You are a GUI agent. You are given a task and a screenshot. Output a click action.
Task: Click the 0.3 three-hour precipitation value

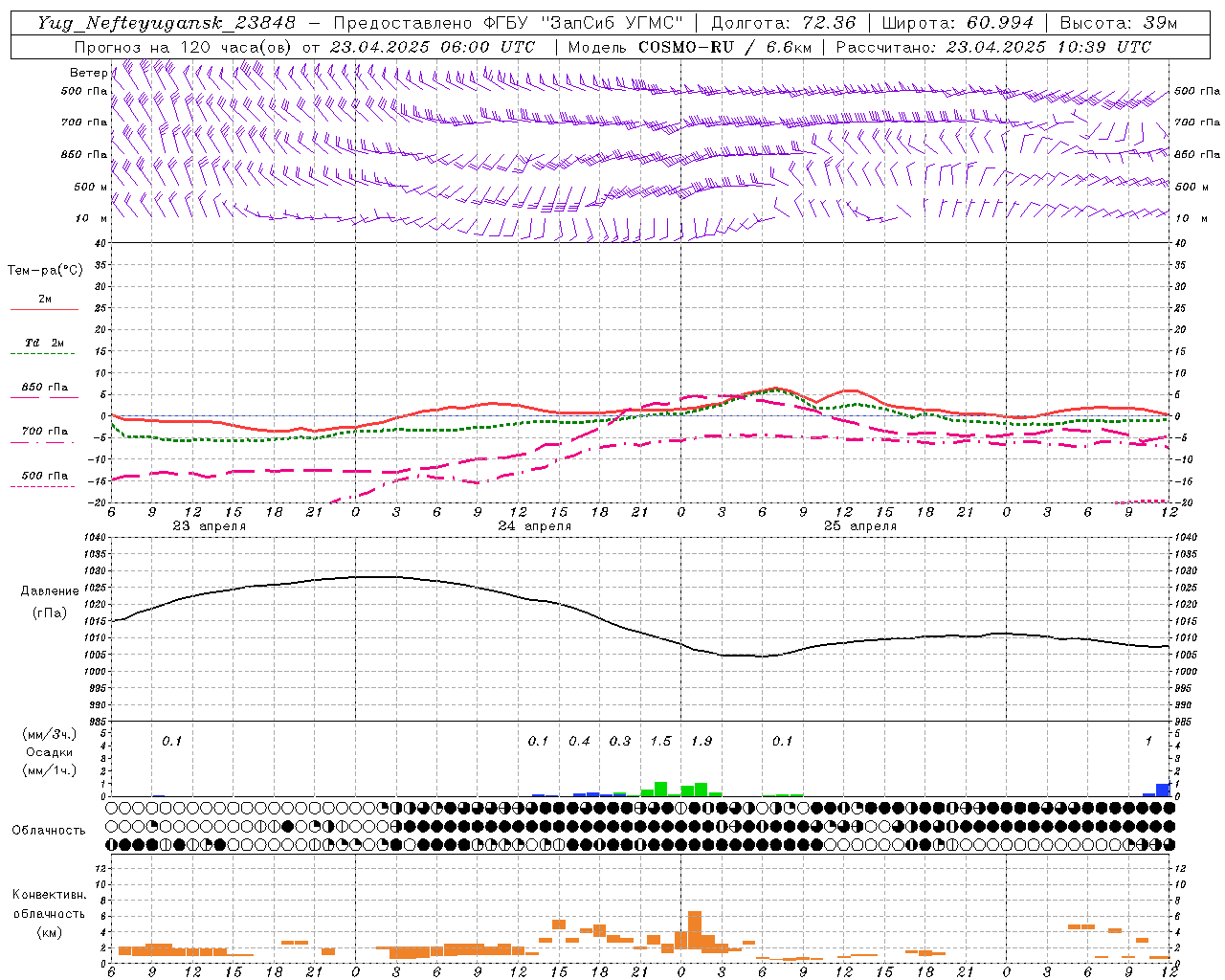tap(620, 741)
